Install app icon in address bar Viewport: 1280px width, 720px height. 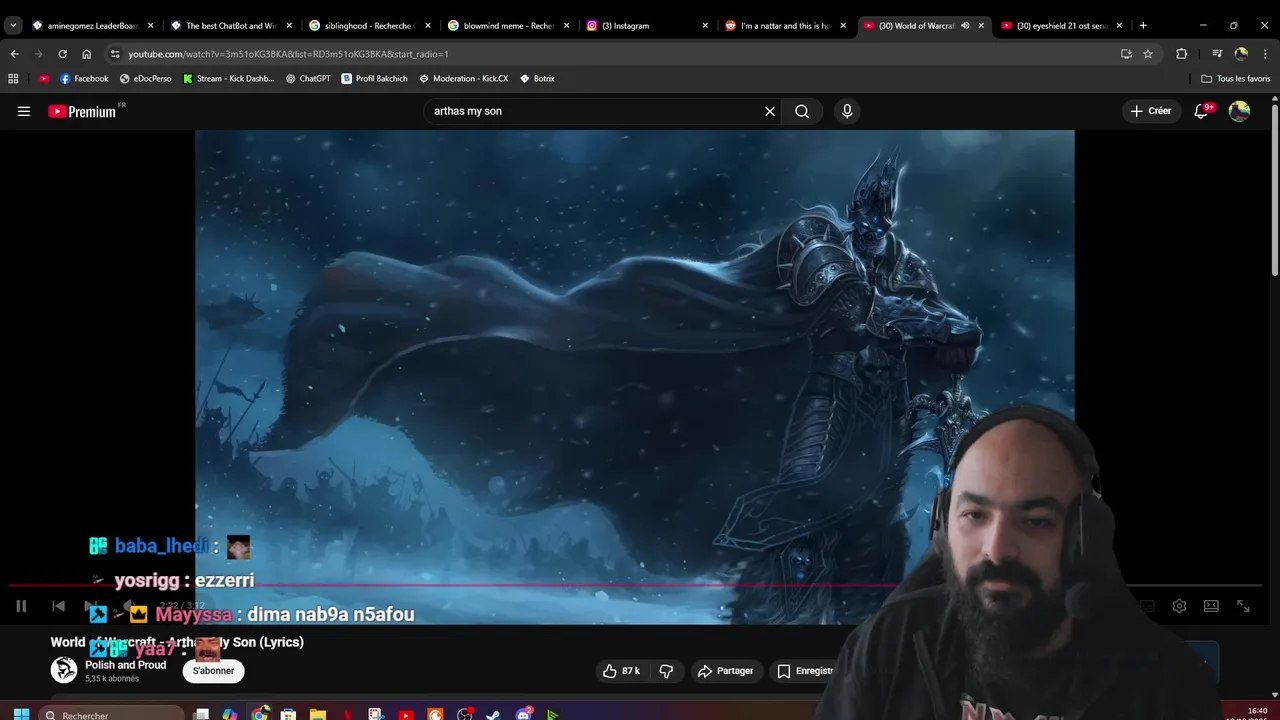point(1126,54)
